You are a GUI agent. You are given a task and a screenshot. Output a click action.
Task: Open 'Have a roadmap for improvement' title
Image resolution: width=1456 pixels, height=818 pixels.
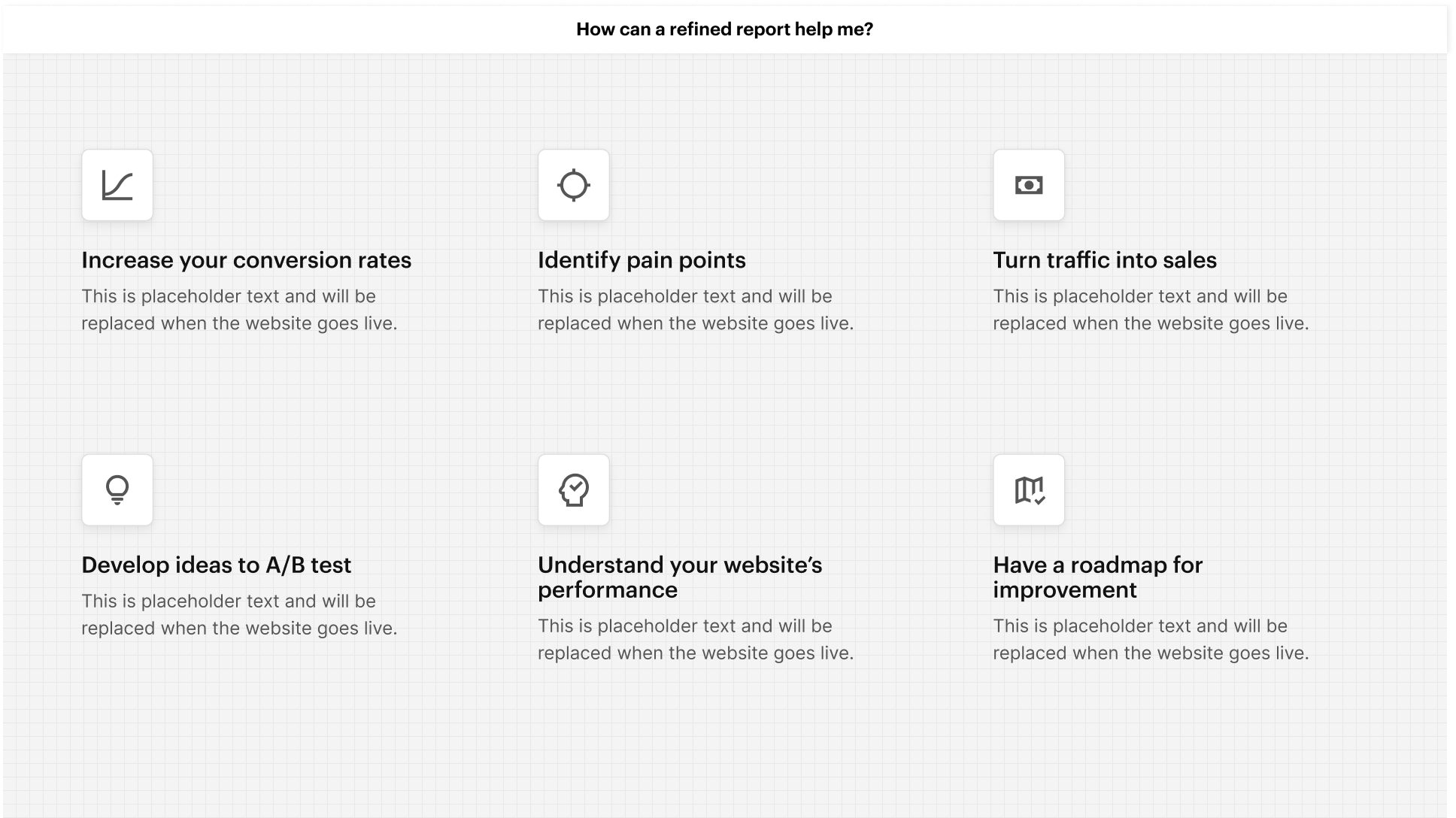click(x=1098, y=577)
